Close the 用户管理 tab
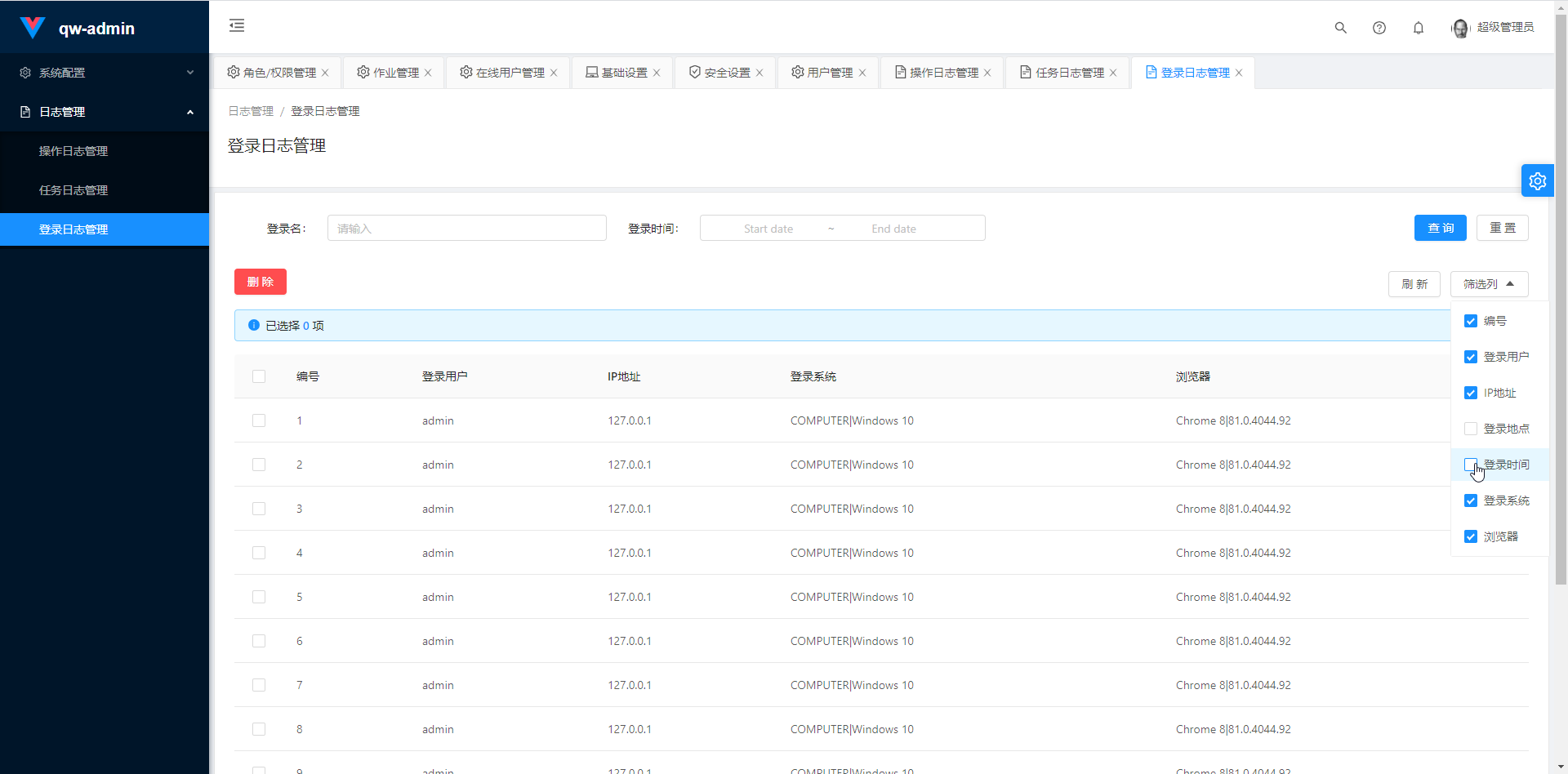The width and height of the screenshot is (1568, 774). point(862,73)
